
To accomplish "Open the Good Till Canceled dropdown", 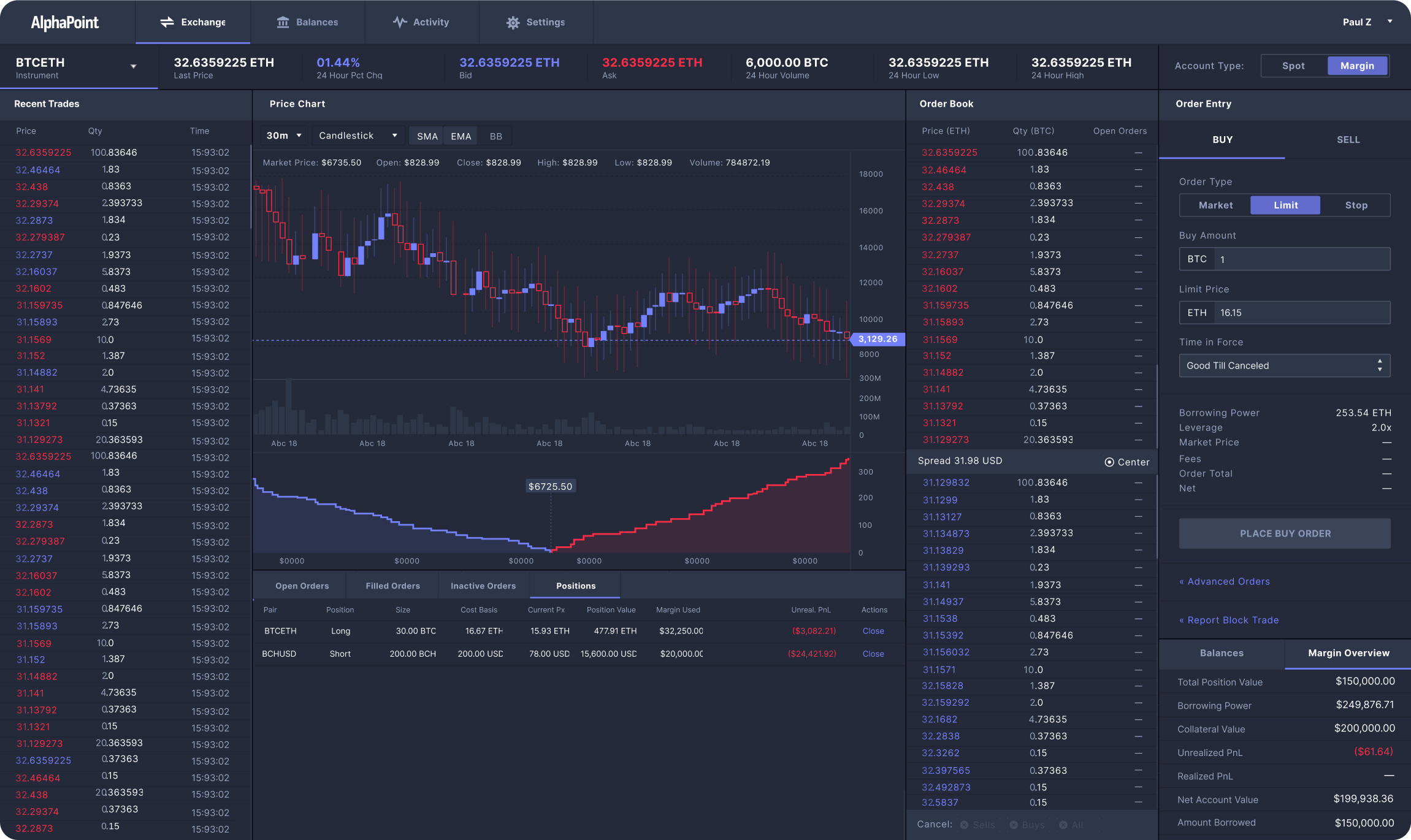I will (1284, 365).
